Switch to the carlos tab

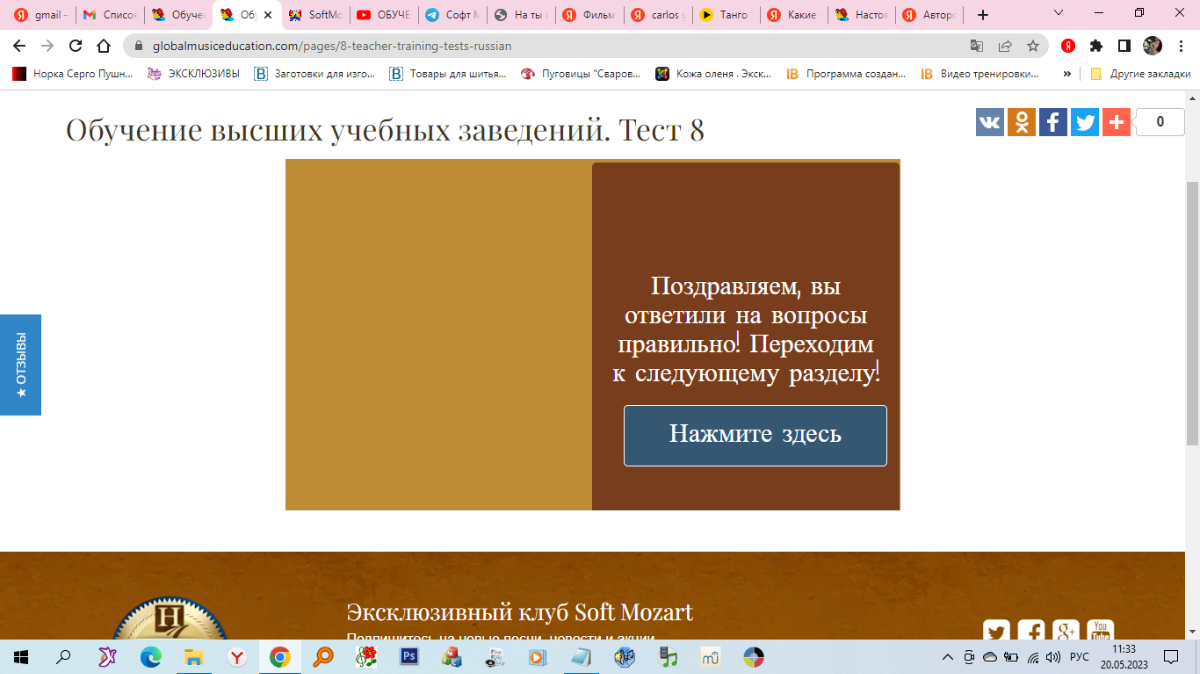click(x=657, y=15)
